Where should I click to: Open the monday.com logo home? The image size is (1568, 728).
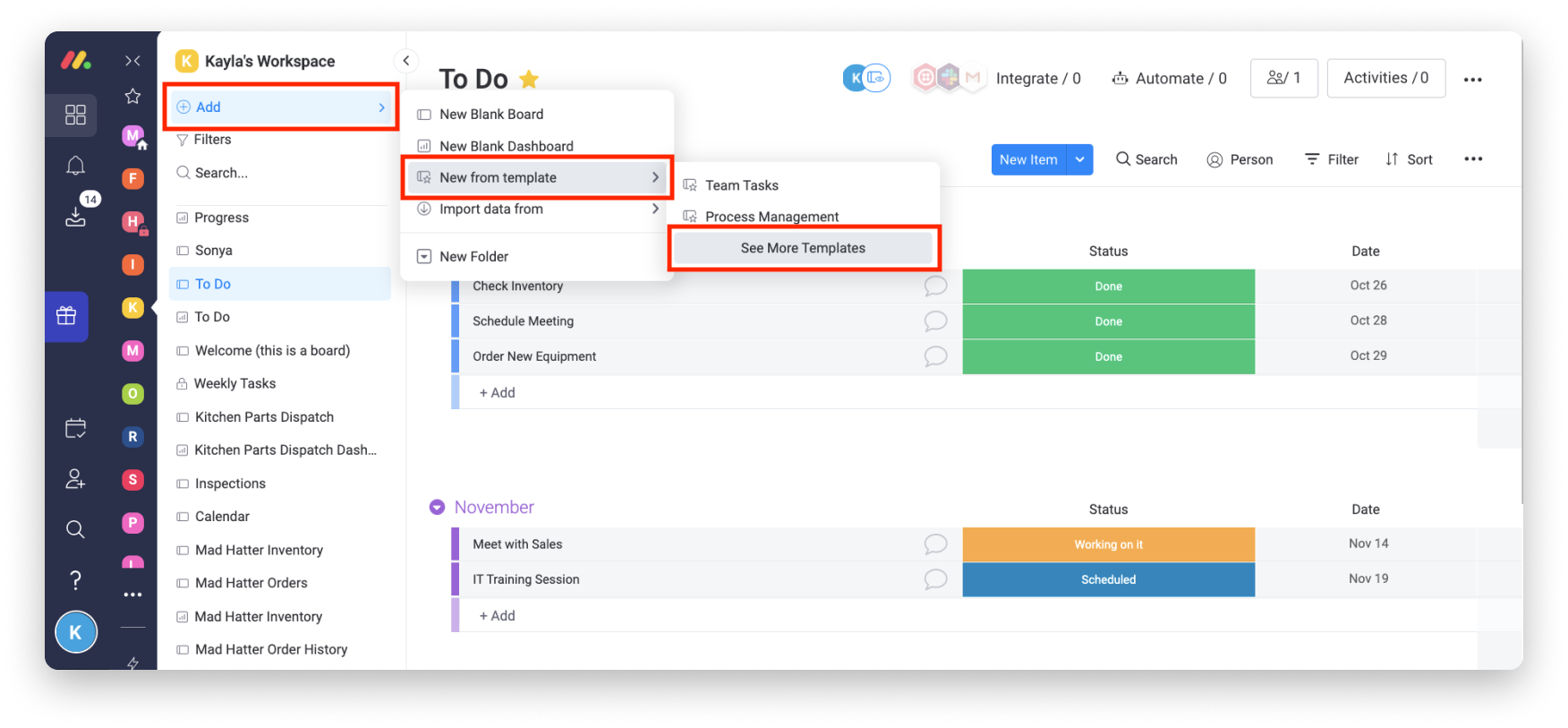(75, 60)
